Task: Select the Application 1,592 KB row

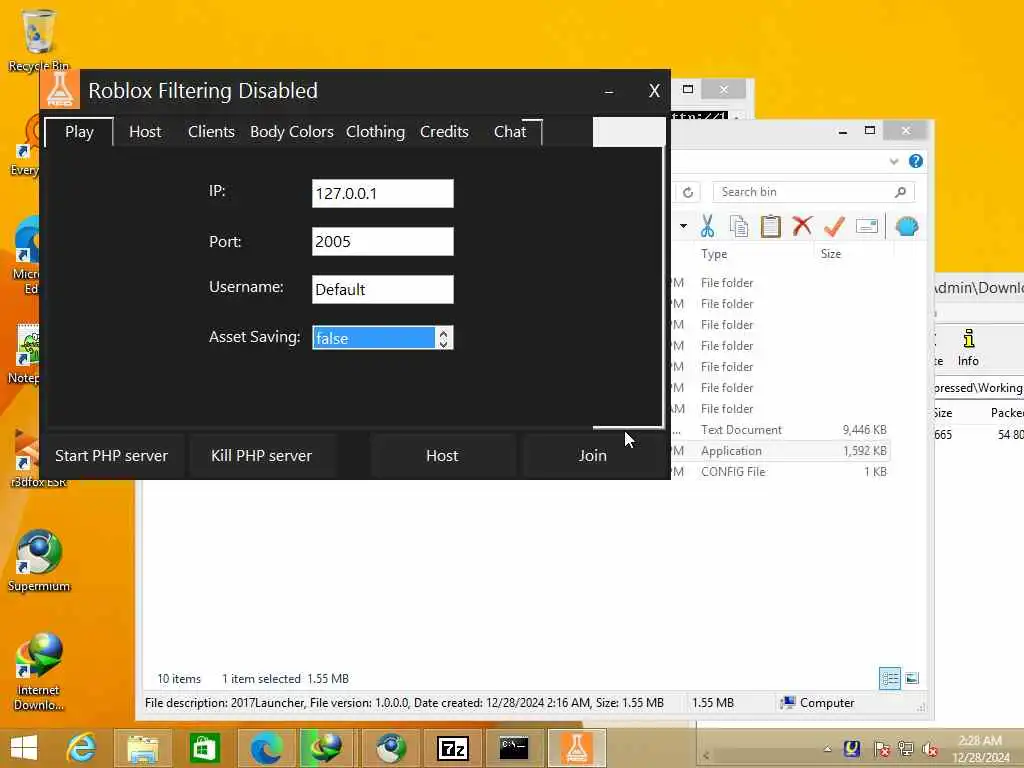Action: coord(780,451)
